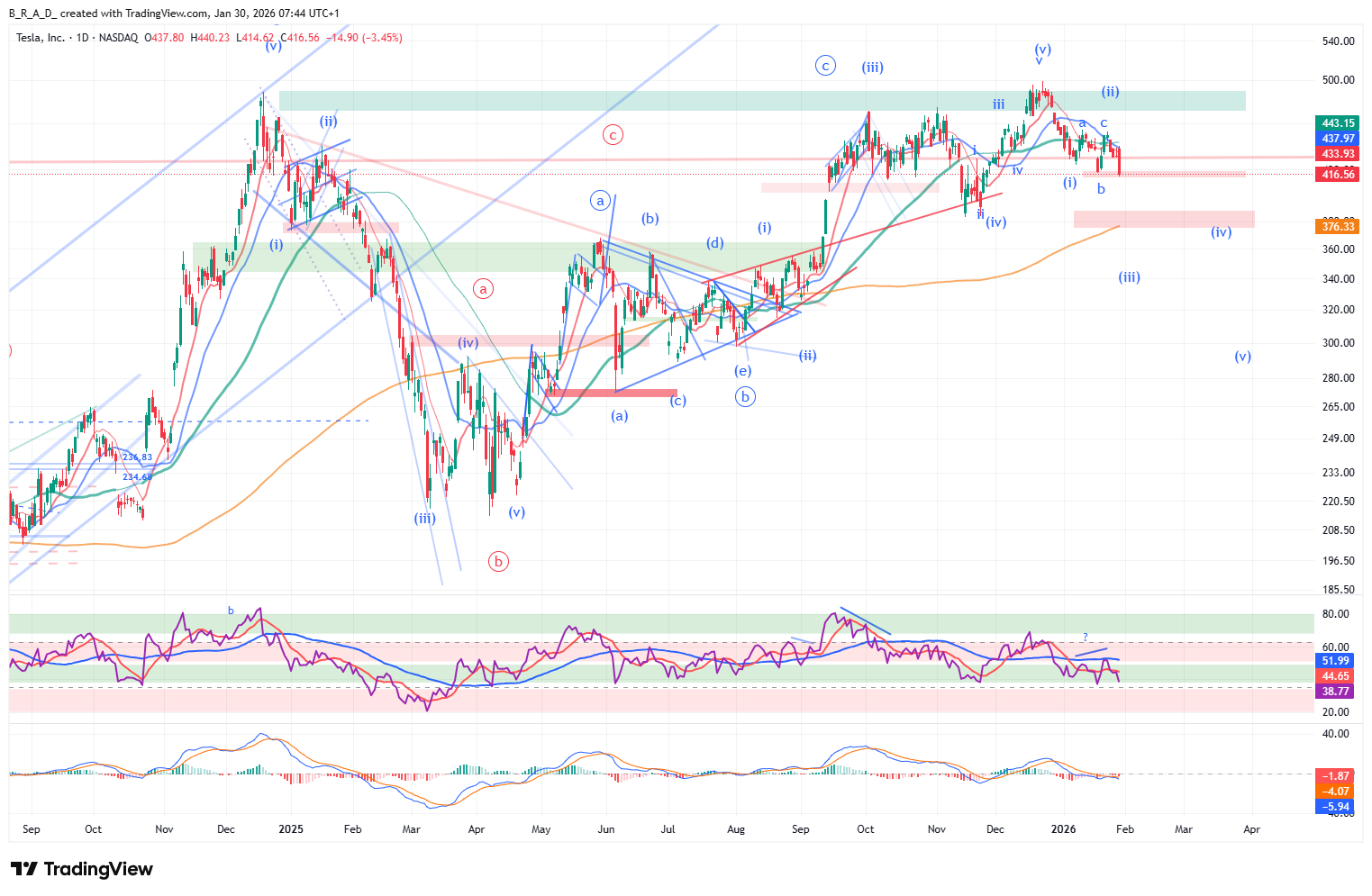Select the orange 376.33 price tag
Viewport: 1372px width, 896px height.
click(x=1338, y=227)
